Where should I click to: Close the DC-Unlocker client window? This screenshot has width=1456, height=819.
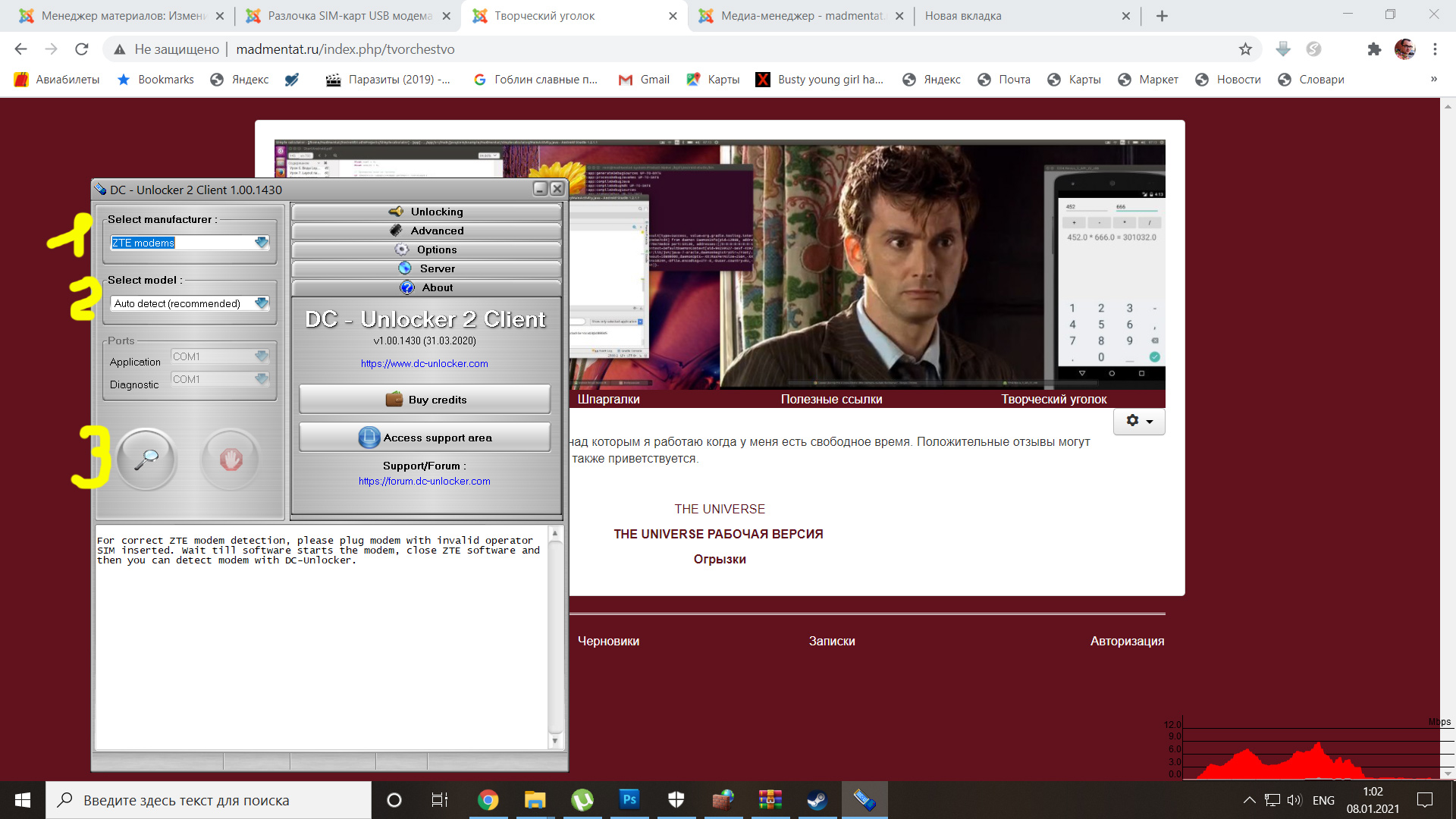[557, 189]
